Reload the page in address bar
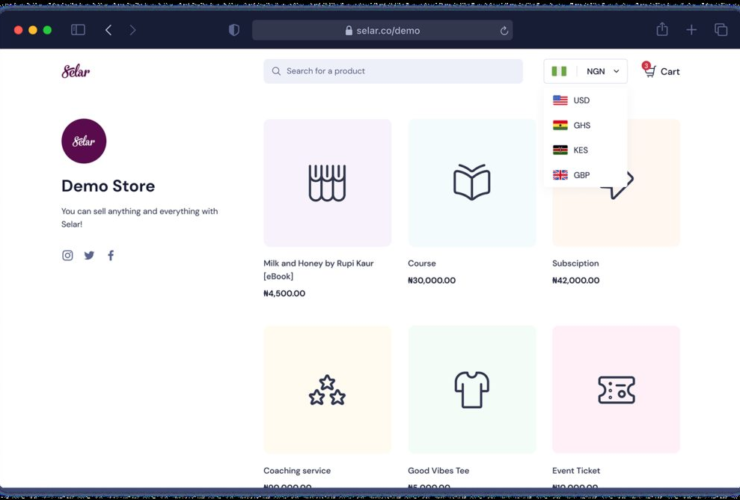Screen dimensions: 740x500 click(x=504, y=31)
